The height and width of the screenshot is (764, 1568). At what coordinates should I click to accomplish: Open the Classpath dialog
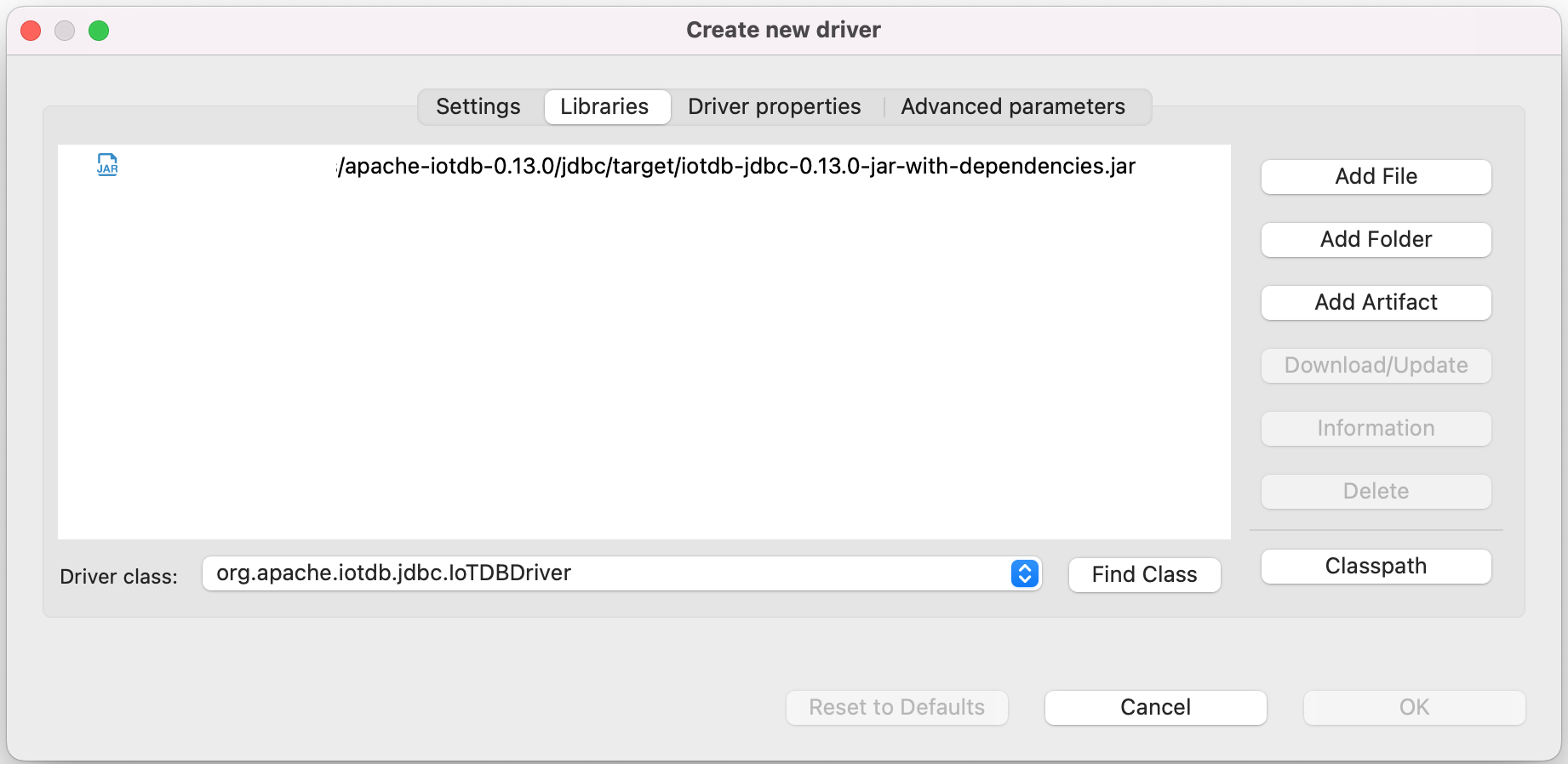[1376, 567]
